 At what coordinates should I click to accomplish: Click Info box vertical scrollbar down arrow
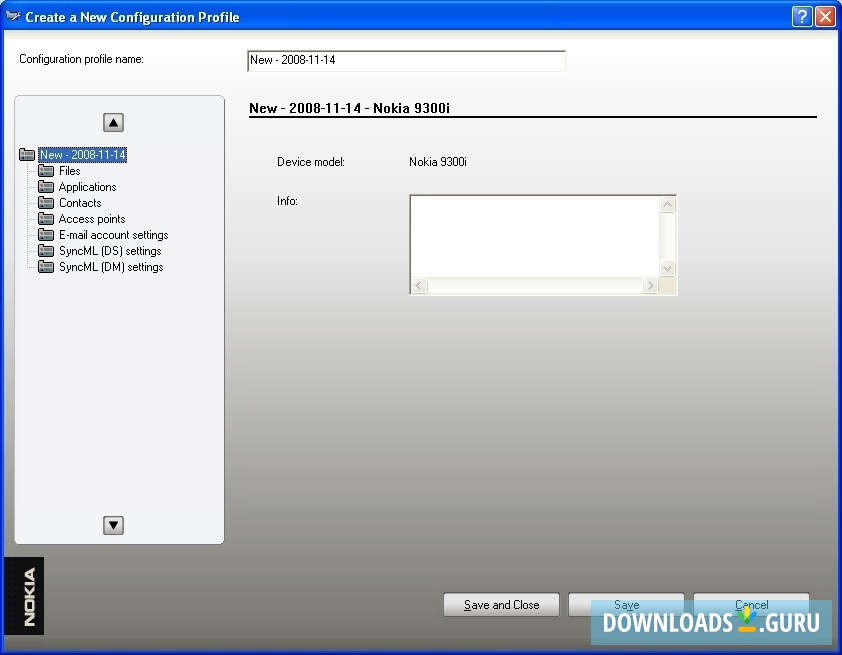[667, 268]
